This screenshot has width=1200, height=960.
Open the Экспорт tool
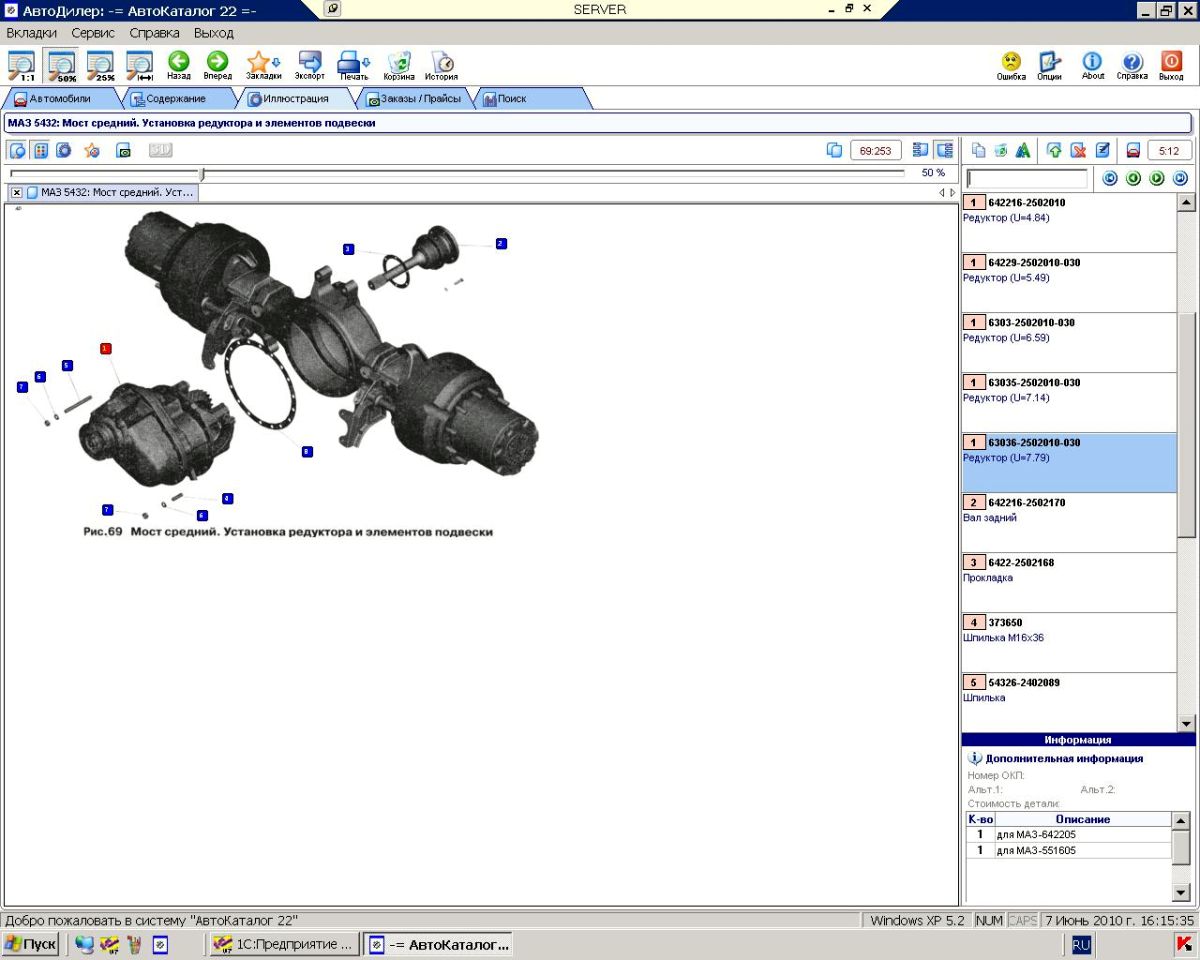point(310,66)
